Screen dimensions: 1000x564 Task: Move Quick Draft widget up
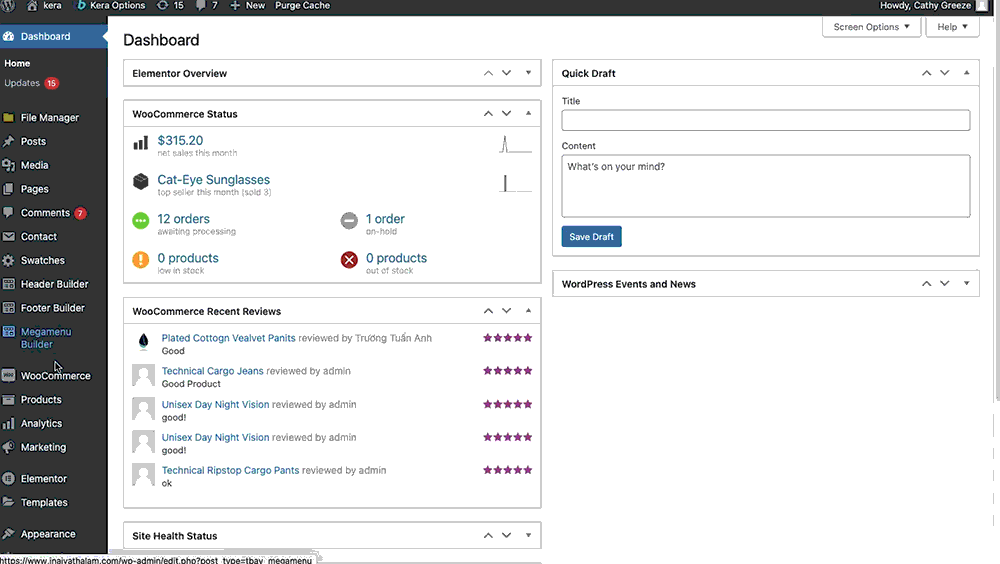pos(926,73)
